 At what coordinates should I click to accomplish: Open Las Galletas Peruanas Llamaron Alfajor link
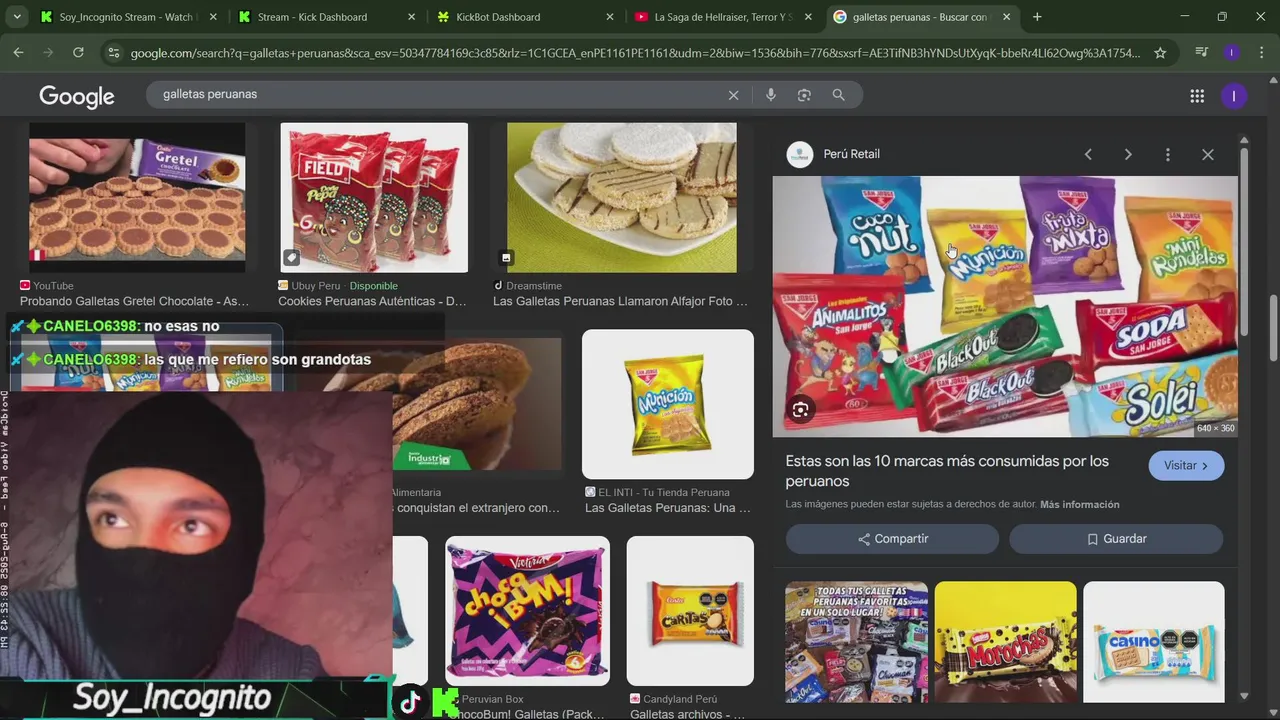(620, 301)
